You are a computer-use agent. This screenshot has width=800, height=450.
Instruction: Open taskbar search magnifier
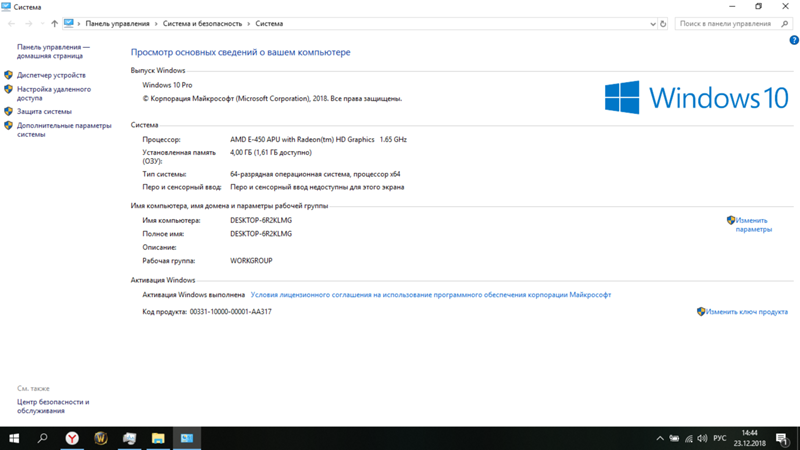pos(43,438)
